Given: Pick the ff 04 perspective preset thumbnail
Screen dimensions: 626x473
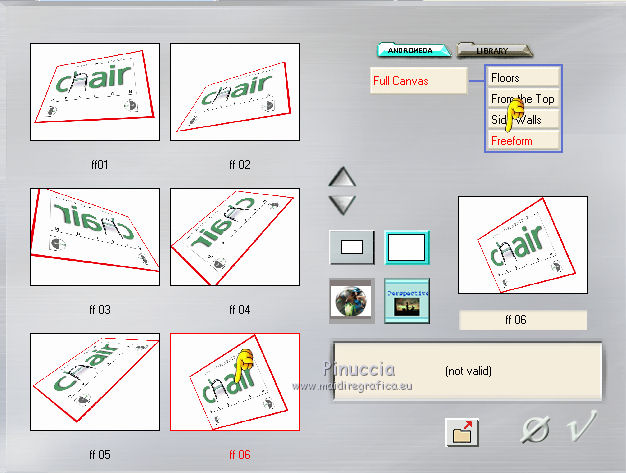Looking at the screenshot, I should [235, 237].
